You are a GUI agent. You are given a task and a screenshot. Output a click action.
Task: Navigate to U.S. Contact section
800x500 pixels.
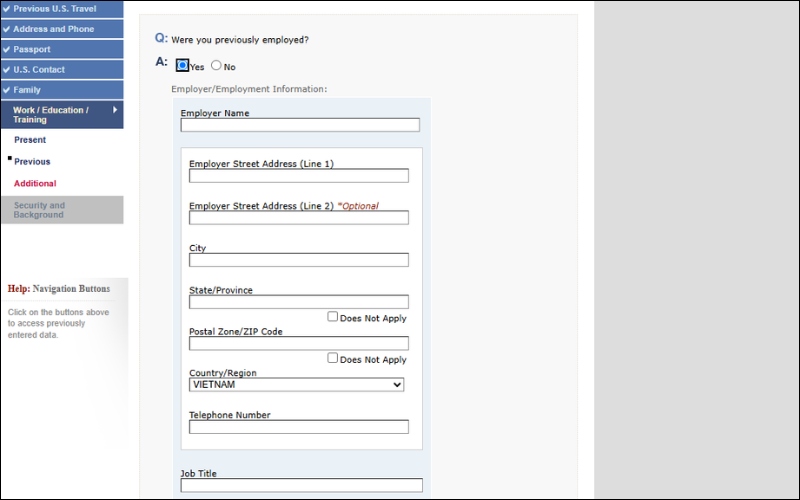(x=39, y=69)
